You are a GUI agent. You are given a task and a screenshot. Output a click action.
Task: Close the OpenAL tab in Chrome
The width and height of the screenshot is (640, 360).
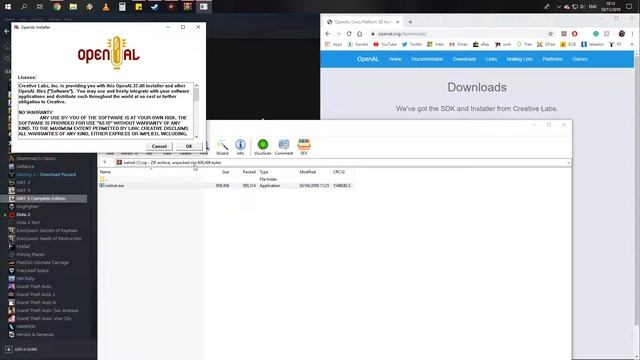point(398,22)
